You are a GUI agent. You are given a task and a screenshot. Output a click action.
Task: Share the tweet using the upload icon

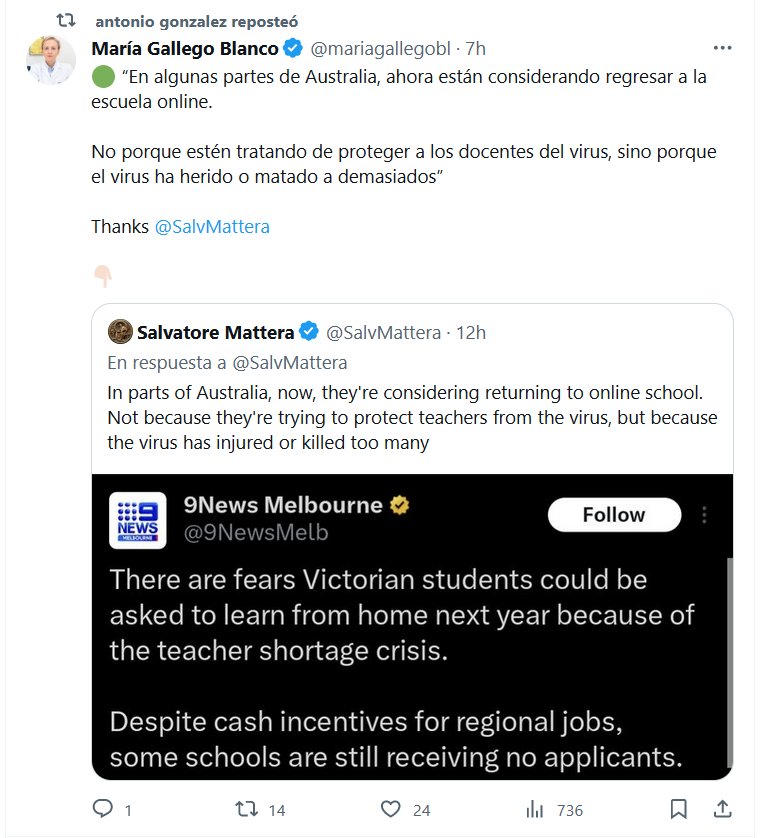721,809
